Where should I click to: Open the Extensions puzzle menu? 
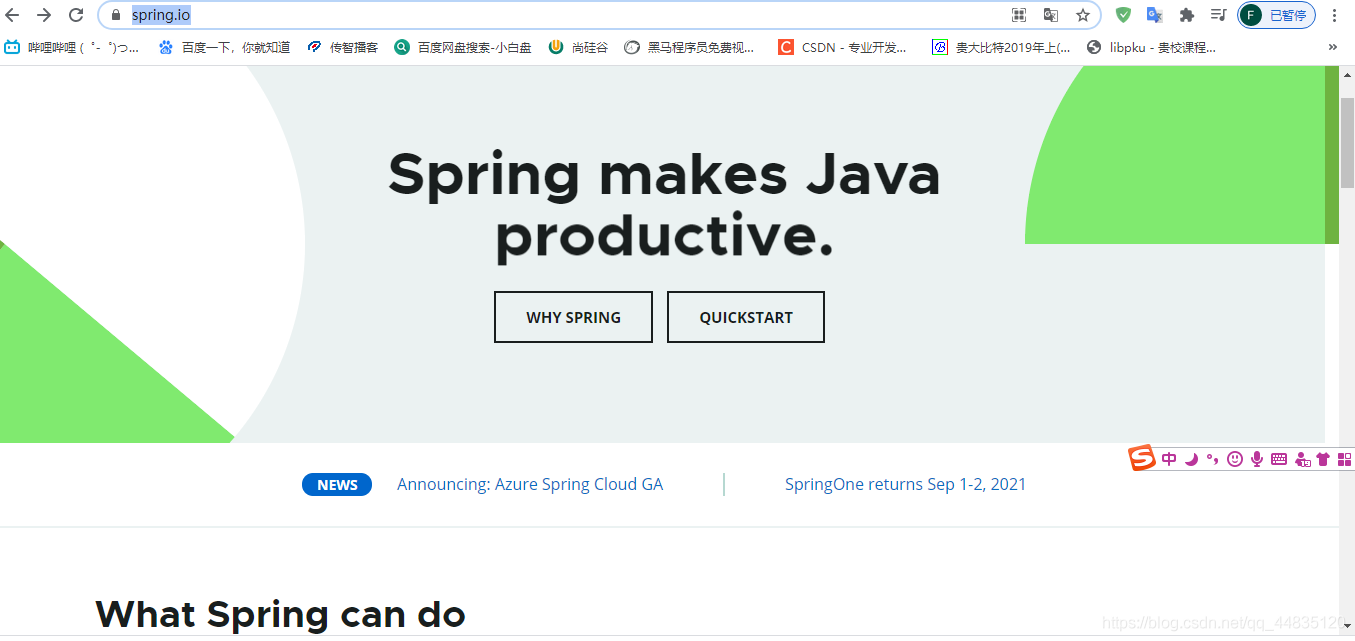[x=1187, y=15]
